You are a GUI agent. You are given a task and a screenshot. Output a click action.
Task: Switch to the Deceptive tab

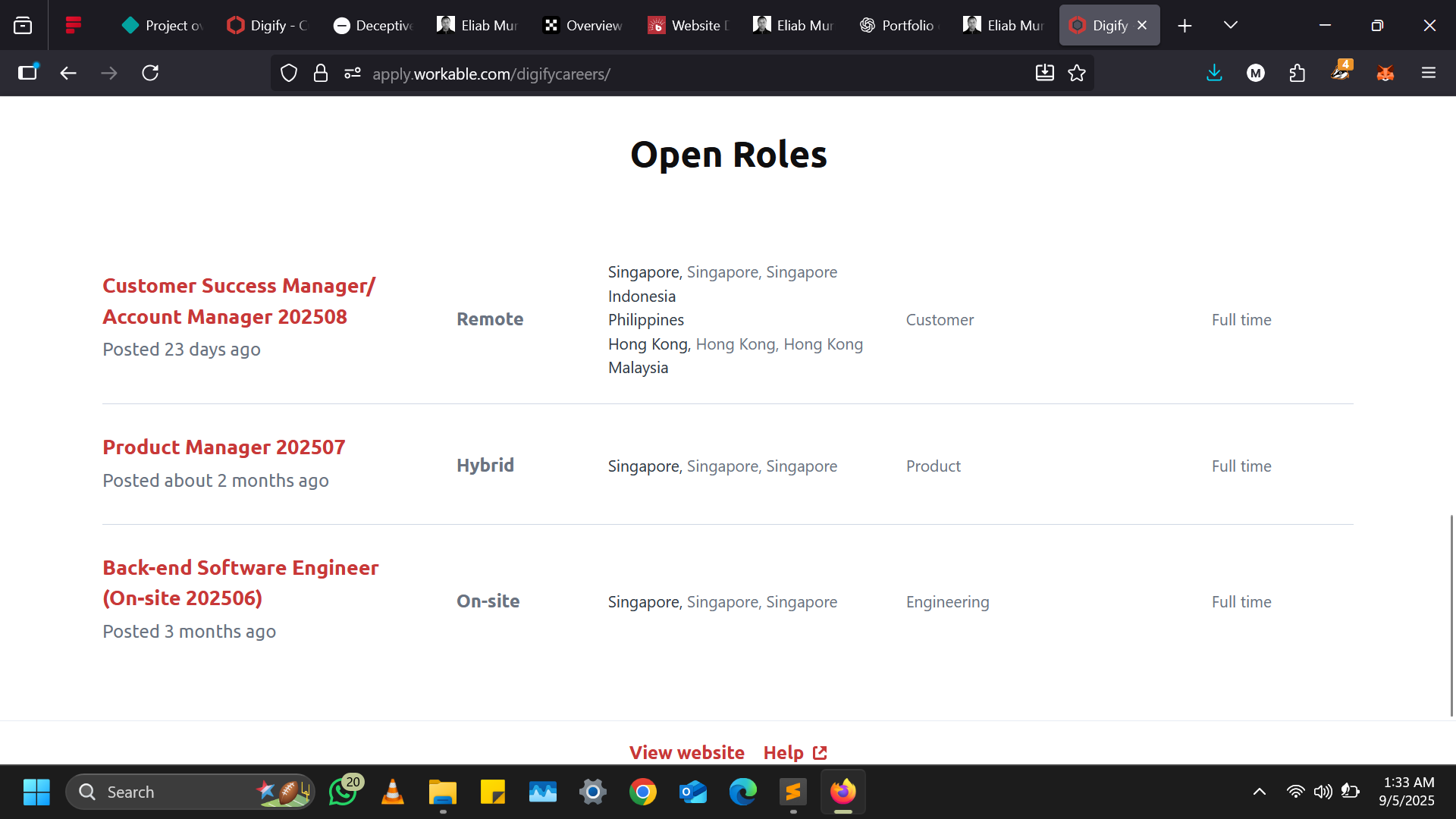373,25
